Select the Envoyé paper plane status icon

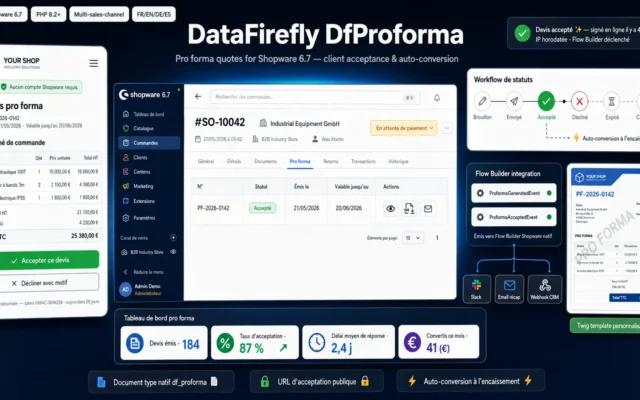click(514, 101)
